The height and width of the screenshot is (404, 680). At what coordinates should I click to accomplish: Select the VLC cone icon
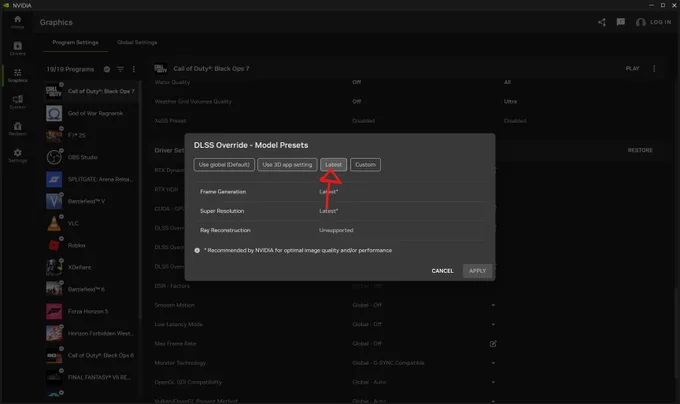point(54,223)
